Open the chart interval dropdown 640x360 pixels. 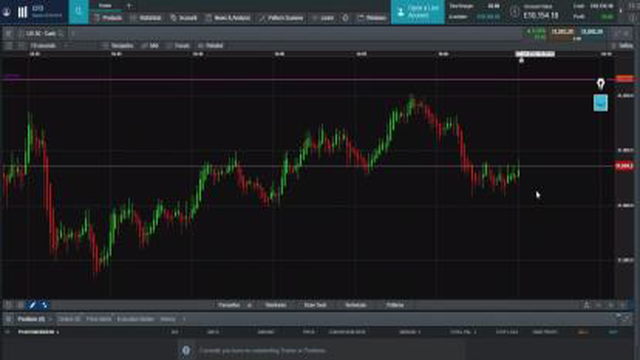pyautogui.click(x=49, y=46)
